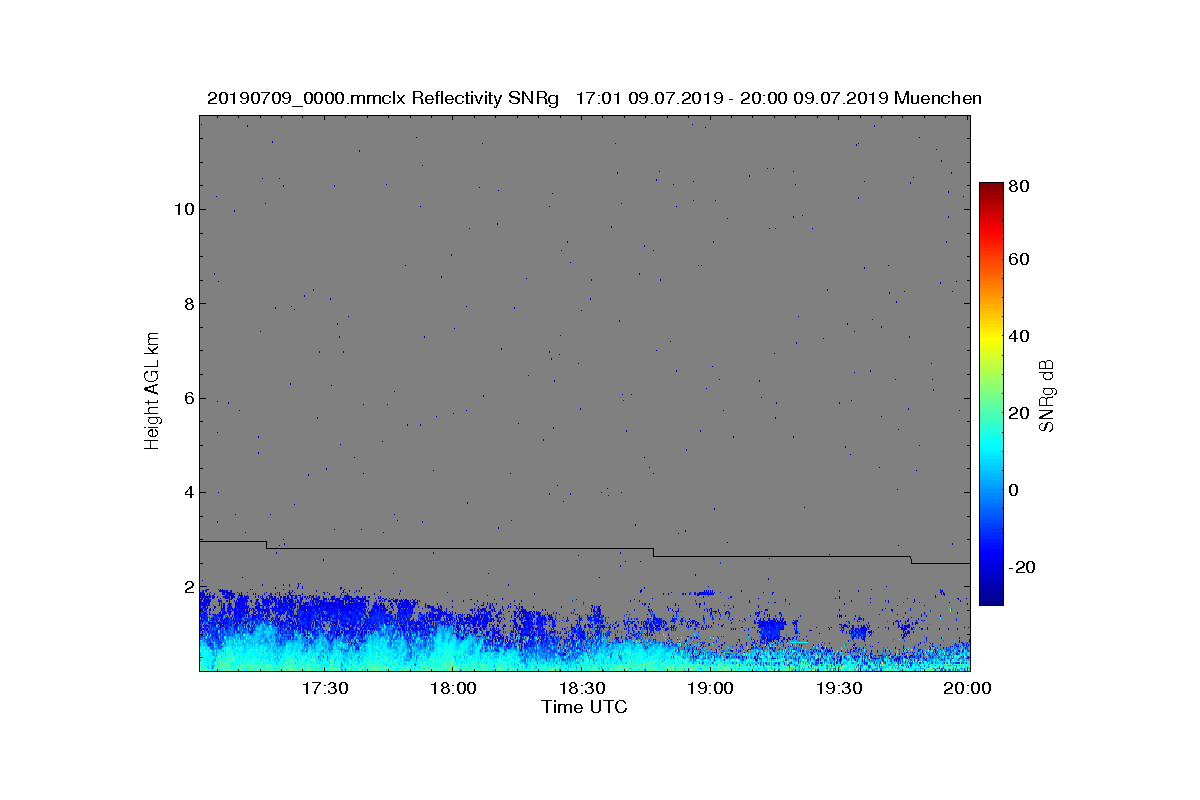Click the plot title text starting with 20190709_0000.mmclx
Screen dimensions: 1200x800
click(x=594, y=98)
